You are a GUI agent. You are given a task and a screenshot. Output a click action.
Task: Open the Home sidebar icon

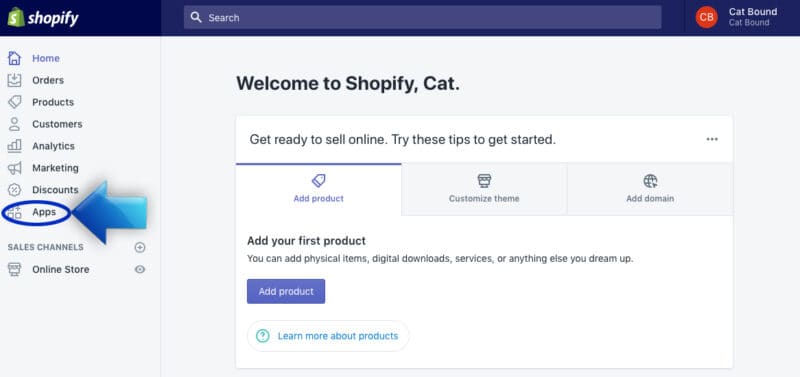(x=14, y=58)
